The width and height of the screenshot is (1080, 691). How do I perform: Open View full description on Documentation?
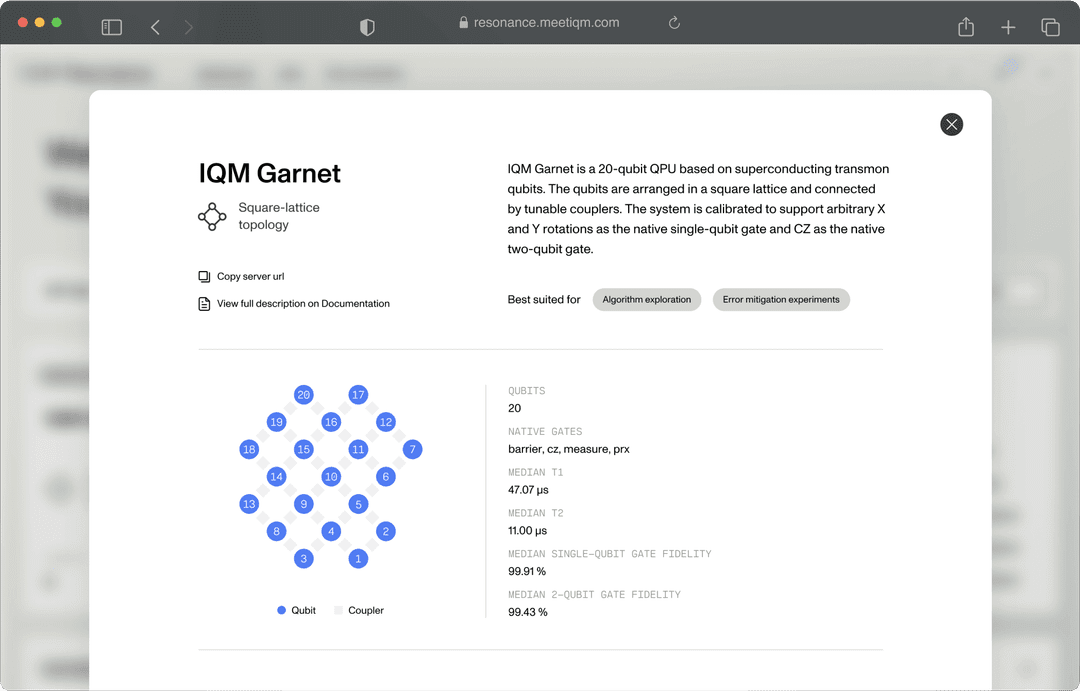302,302
